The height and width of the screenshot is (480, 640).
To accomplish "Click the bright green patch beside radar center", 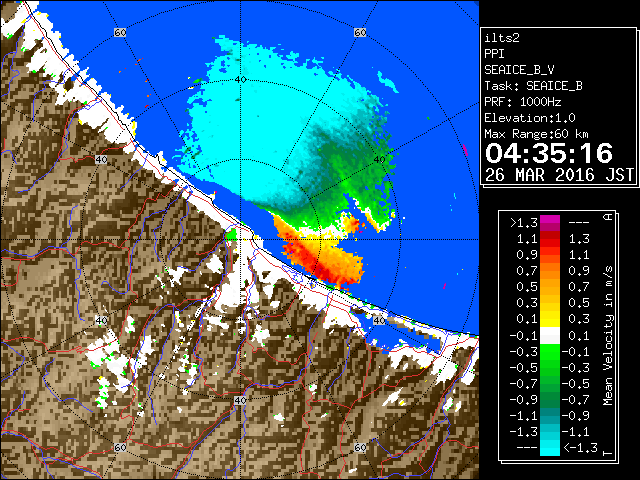I will [231, 234].
